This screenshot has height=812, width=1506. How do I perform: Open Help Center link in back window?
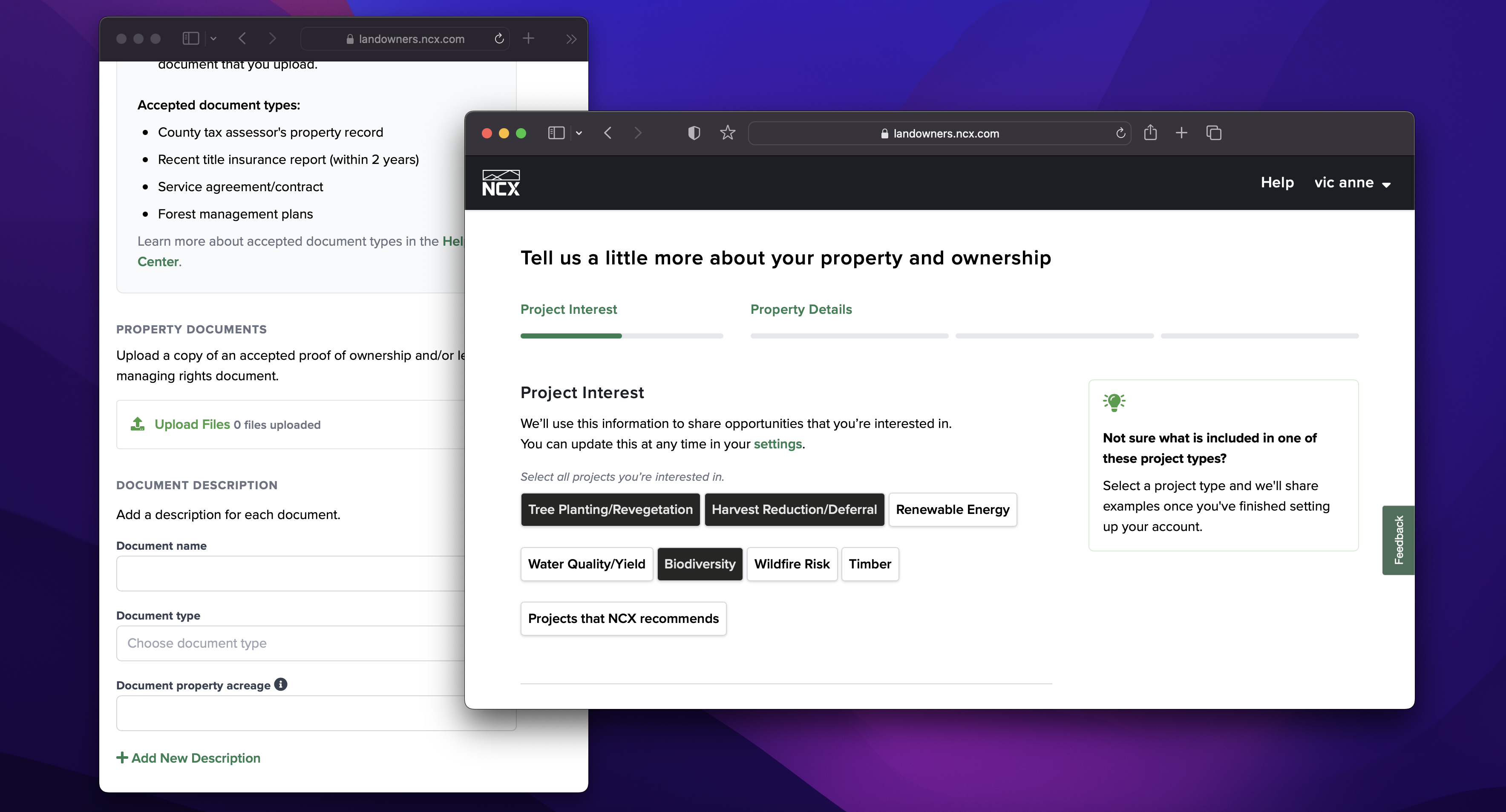click(159, 262)
